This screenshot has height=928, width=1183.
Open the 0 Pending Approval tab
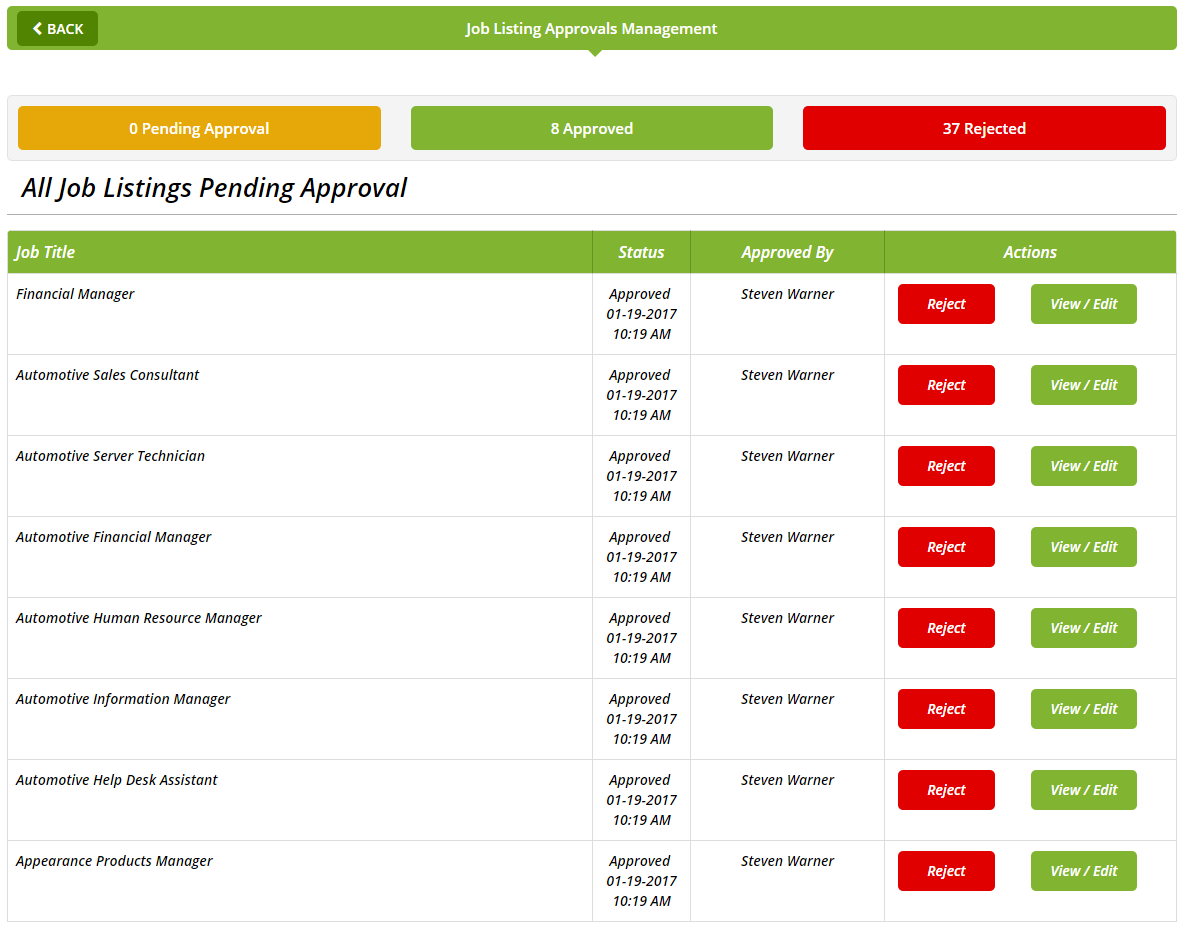click(x=199, y=128)
